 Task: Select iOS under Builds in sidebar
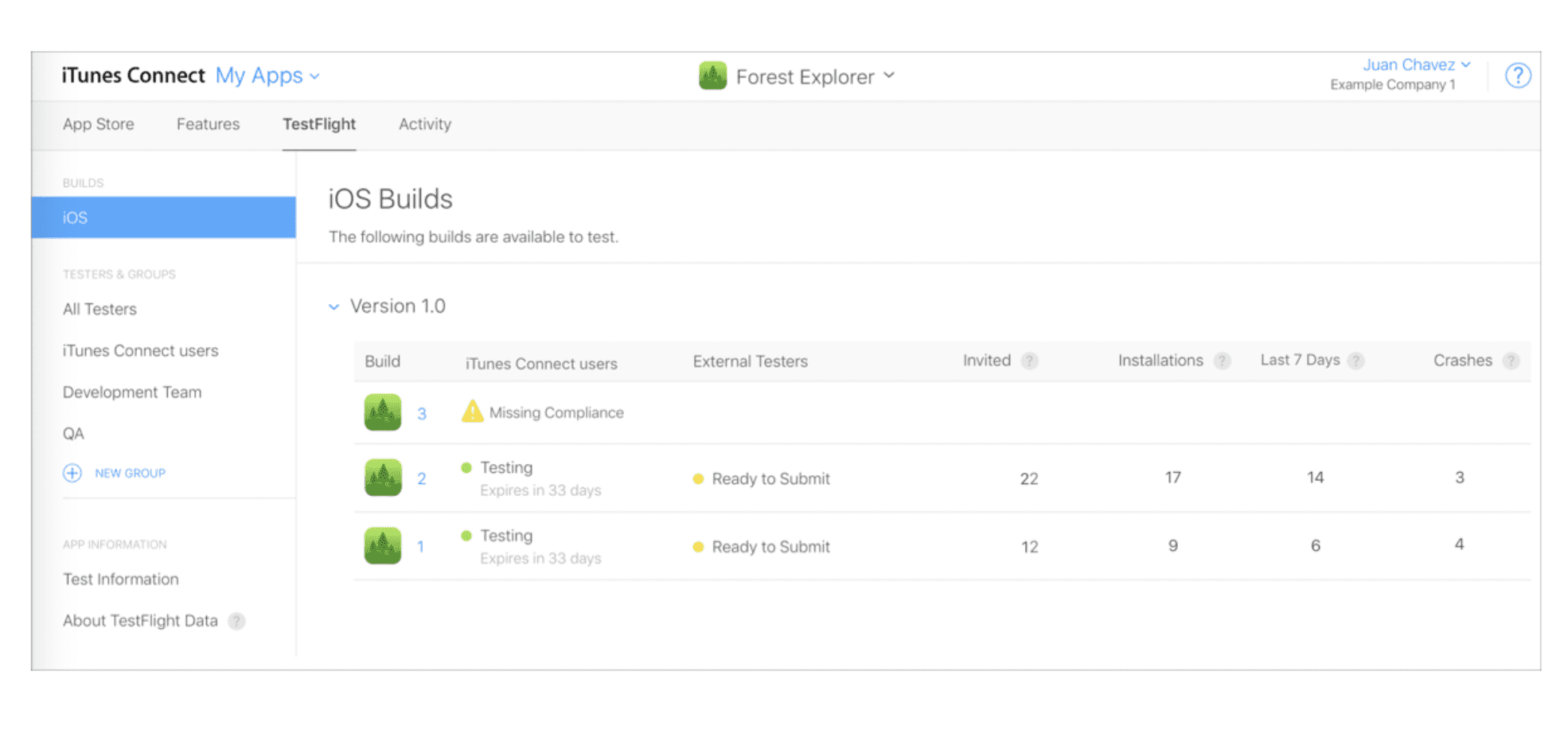[164, 217]
